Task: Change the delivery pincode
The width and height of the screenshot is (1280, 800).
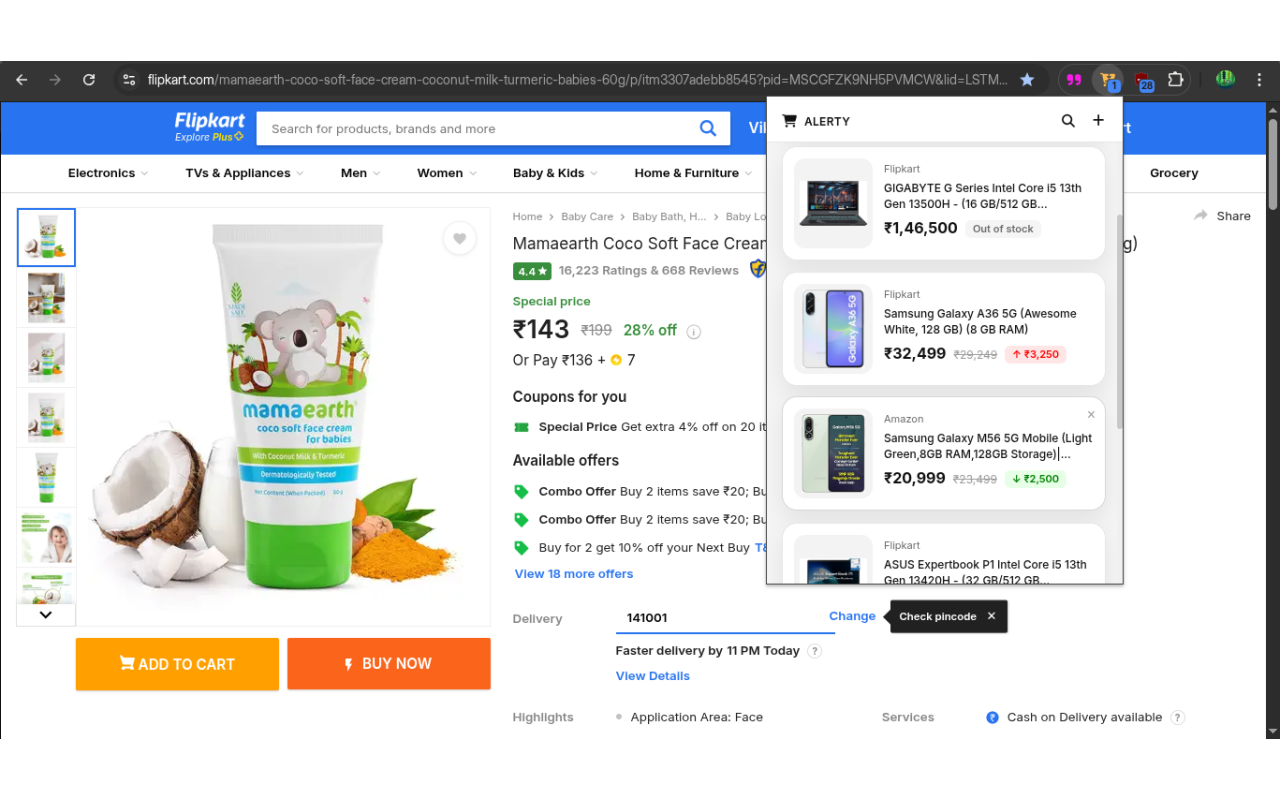Action: 852,616
